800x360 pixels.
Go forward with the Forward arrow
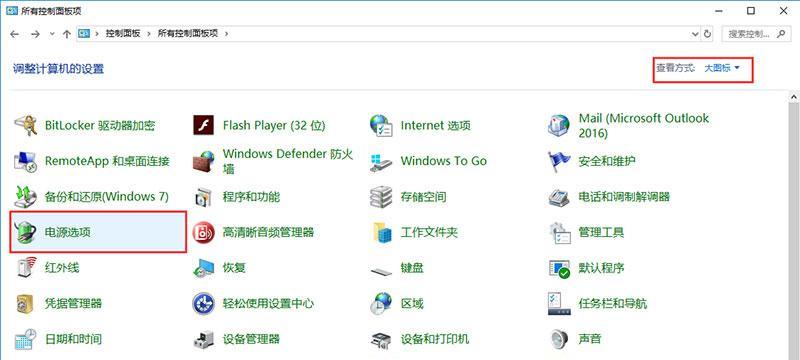pos(35,34)
